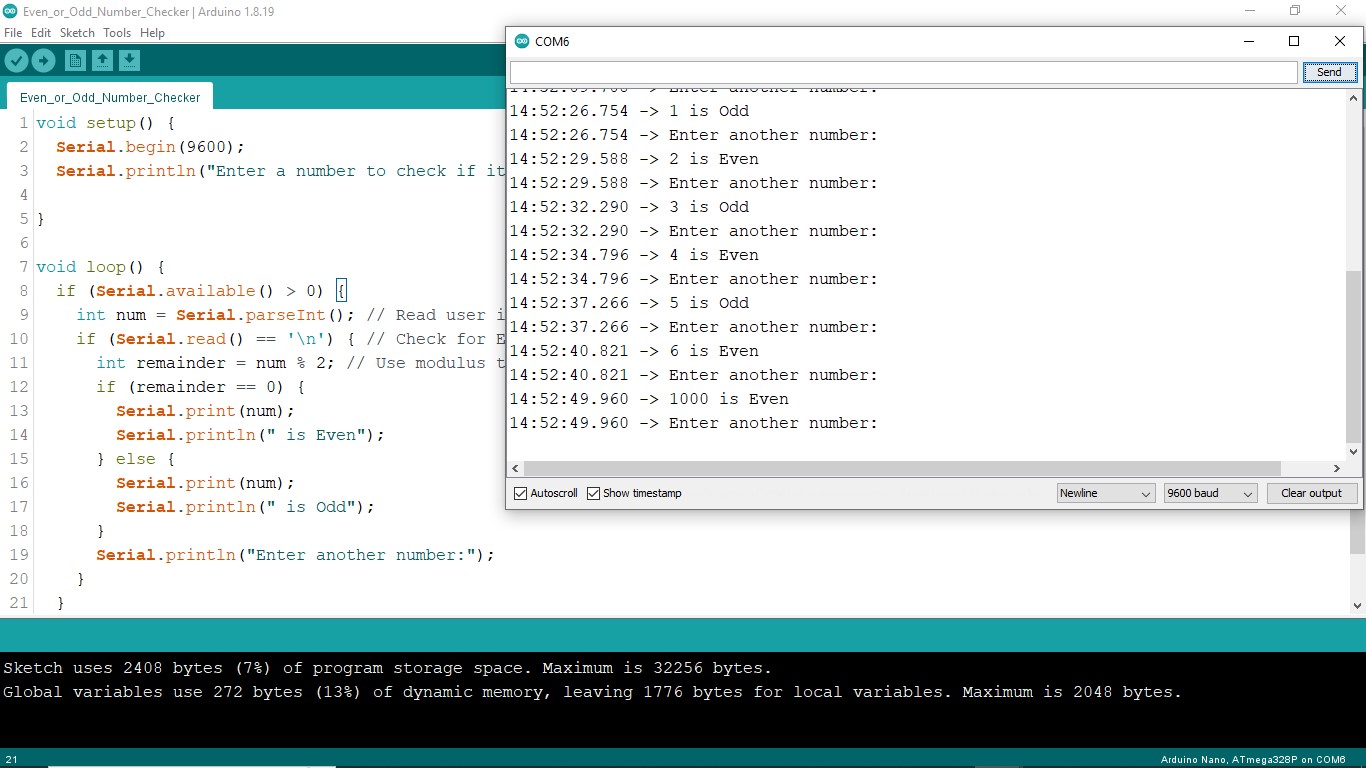Click 'Arduino Nano, ATmega328P on COM6' status text
Viewport: 1366px width, 768px height.
[x=1253, y=760]
